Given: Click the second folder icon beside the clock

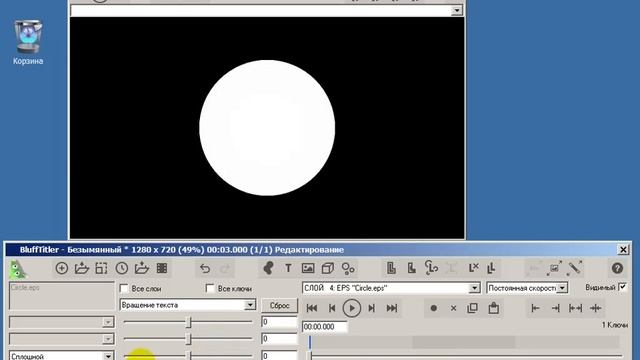Looking at the screenshot, I should tap(142, 268).
